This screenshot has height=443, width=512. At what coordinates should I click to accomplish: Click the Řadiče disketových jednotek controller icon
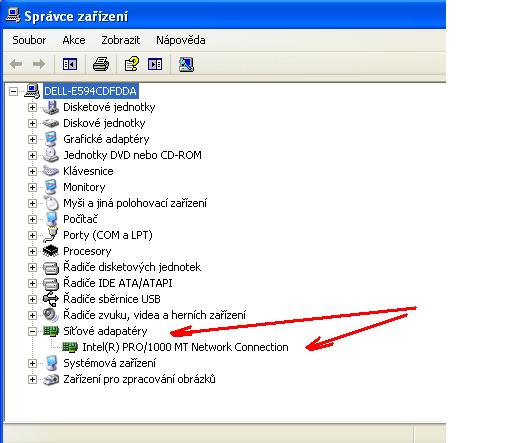tap(51, 267)
